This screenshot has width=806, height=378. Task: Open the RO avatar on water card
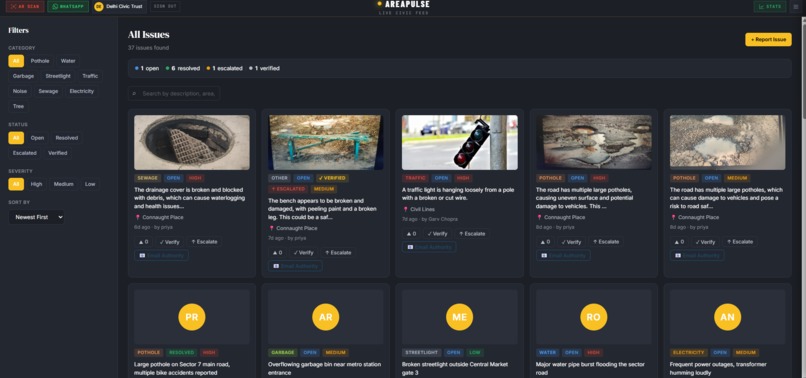tap(593, 317)
